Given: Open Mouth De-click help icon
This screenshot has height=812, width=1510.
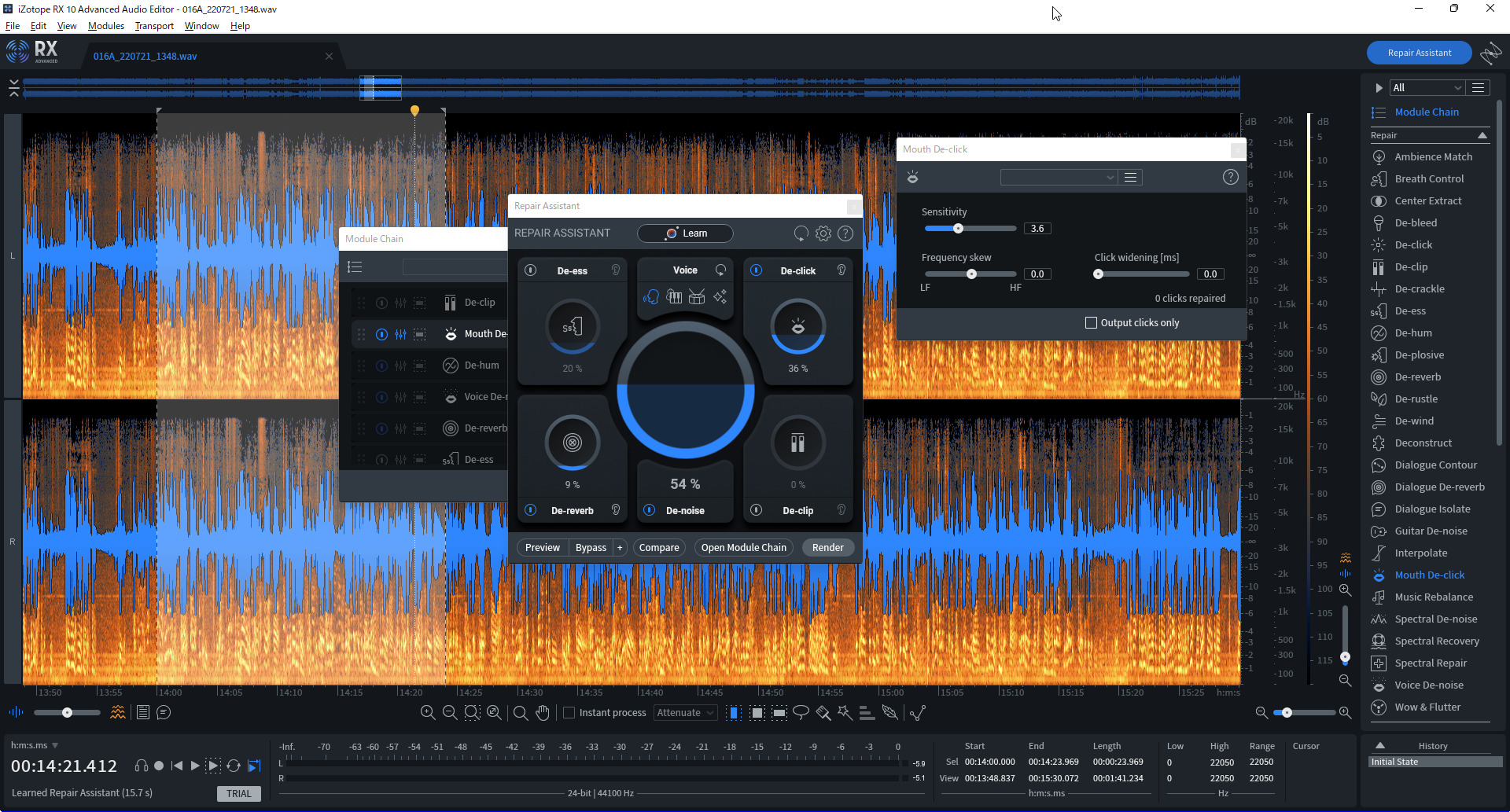Looking at the screenshot, I should (x=1231, y=178).
